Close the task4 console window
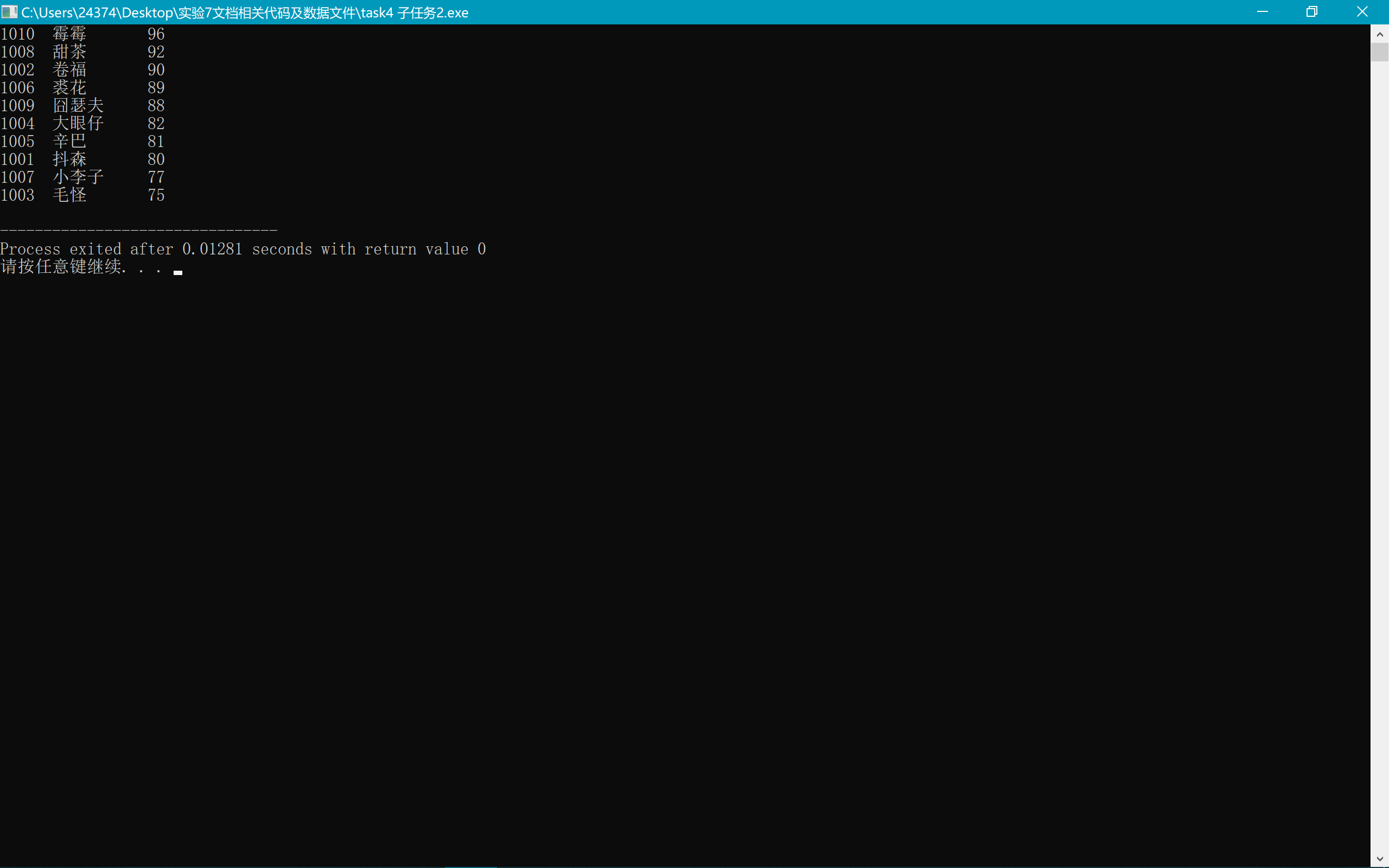Image resolution: width=1389 pixels, height=868 pixels. point(1362,11)
